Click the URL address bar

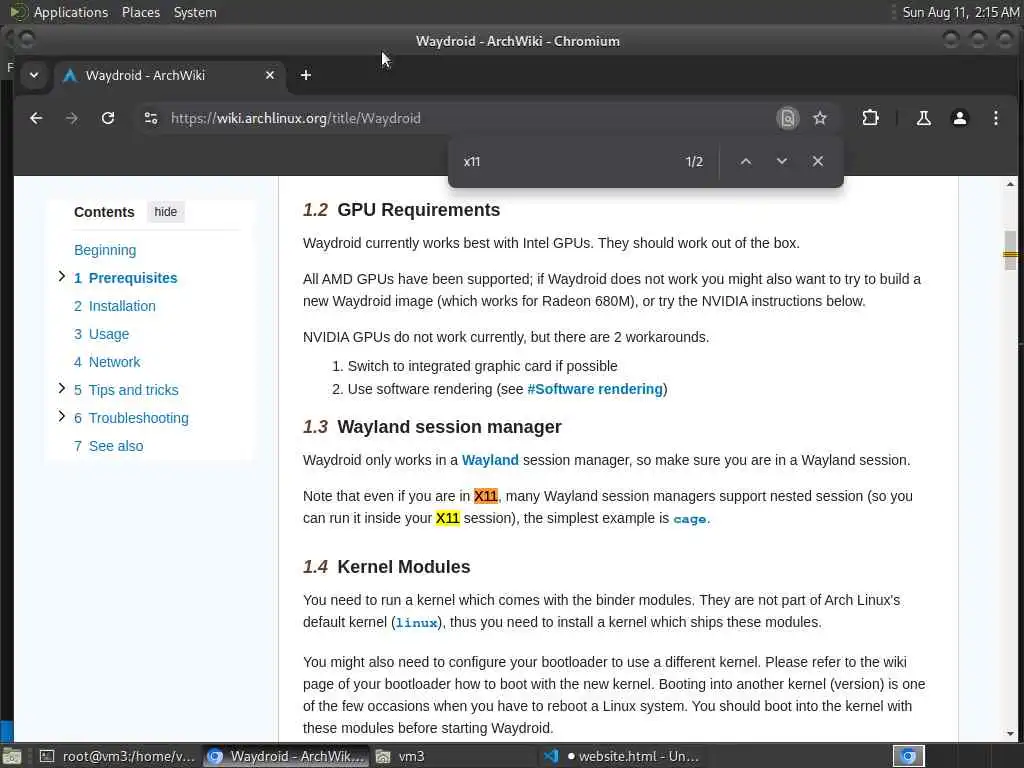[457, 118]
